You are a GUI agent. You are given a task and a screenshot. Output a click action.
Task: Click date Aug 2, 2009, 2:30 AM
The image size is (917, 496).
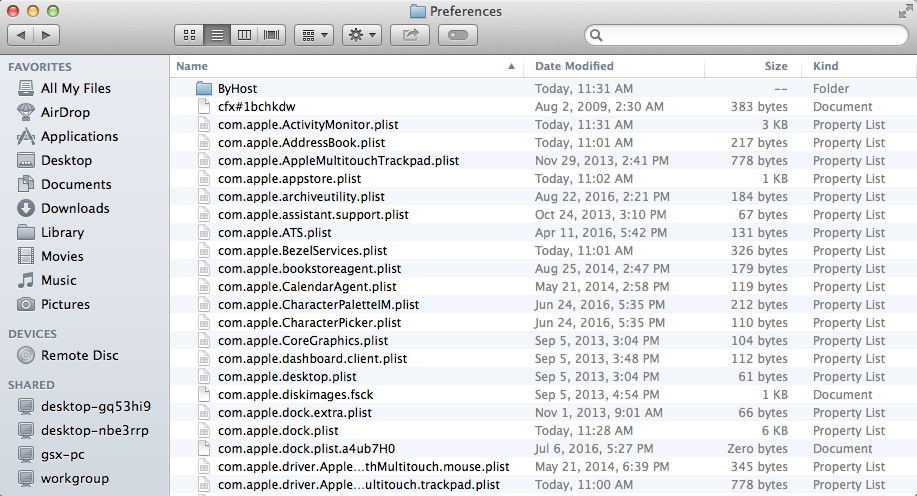pos(599,106)
